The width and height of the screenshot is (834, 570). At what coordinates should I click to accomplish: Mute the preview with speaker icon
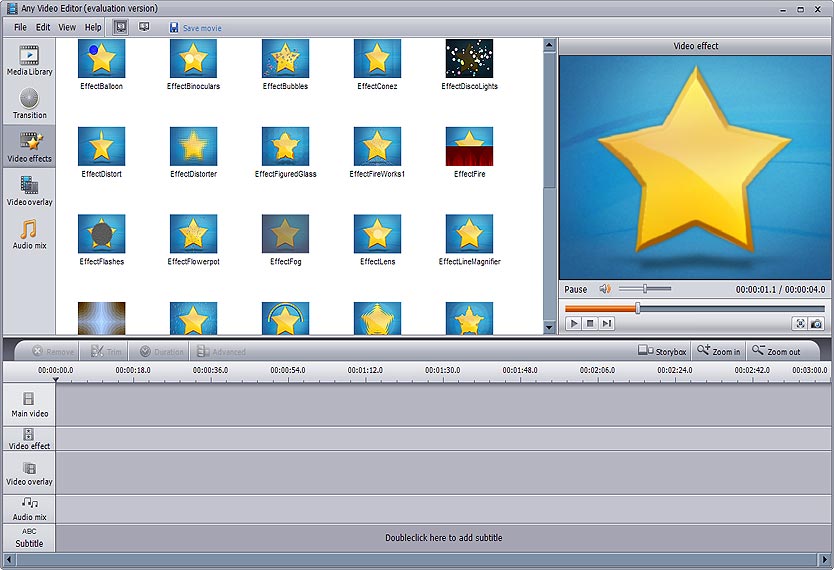(605, 289)
